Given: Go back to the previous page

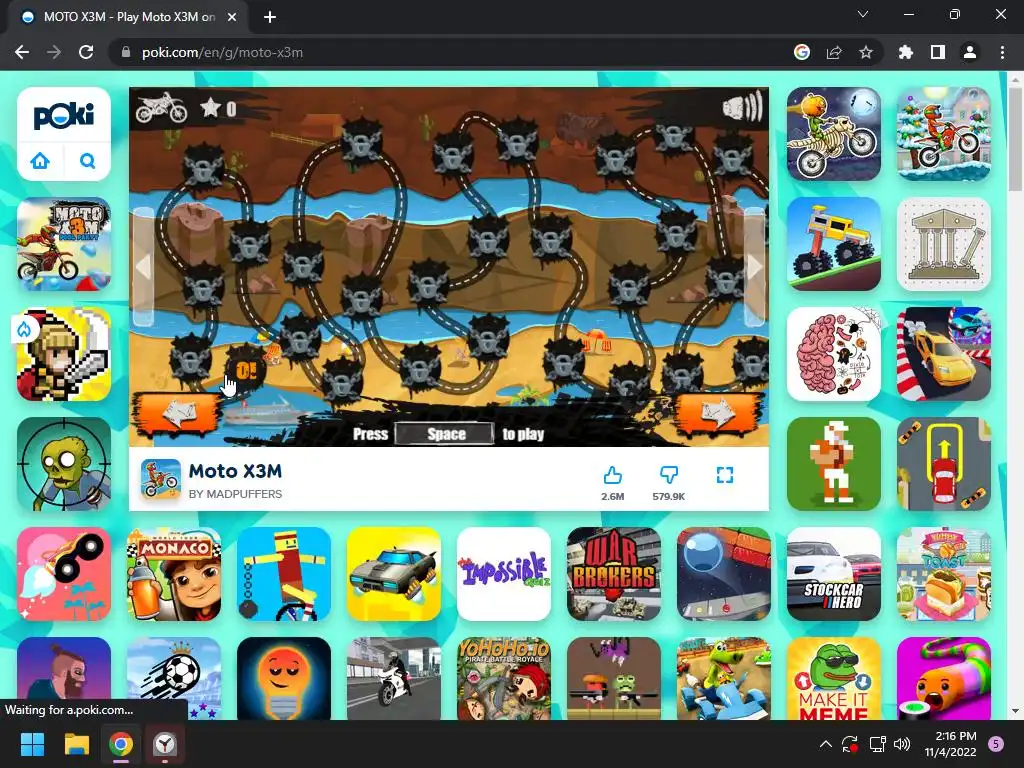Looking at the screenshot, I should 22,52.
